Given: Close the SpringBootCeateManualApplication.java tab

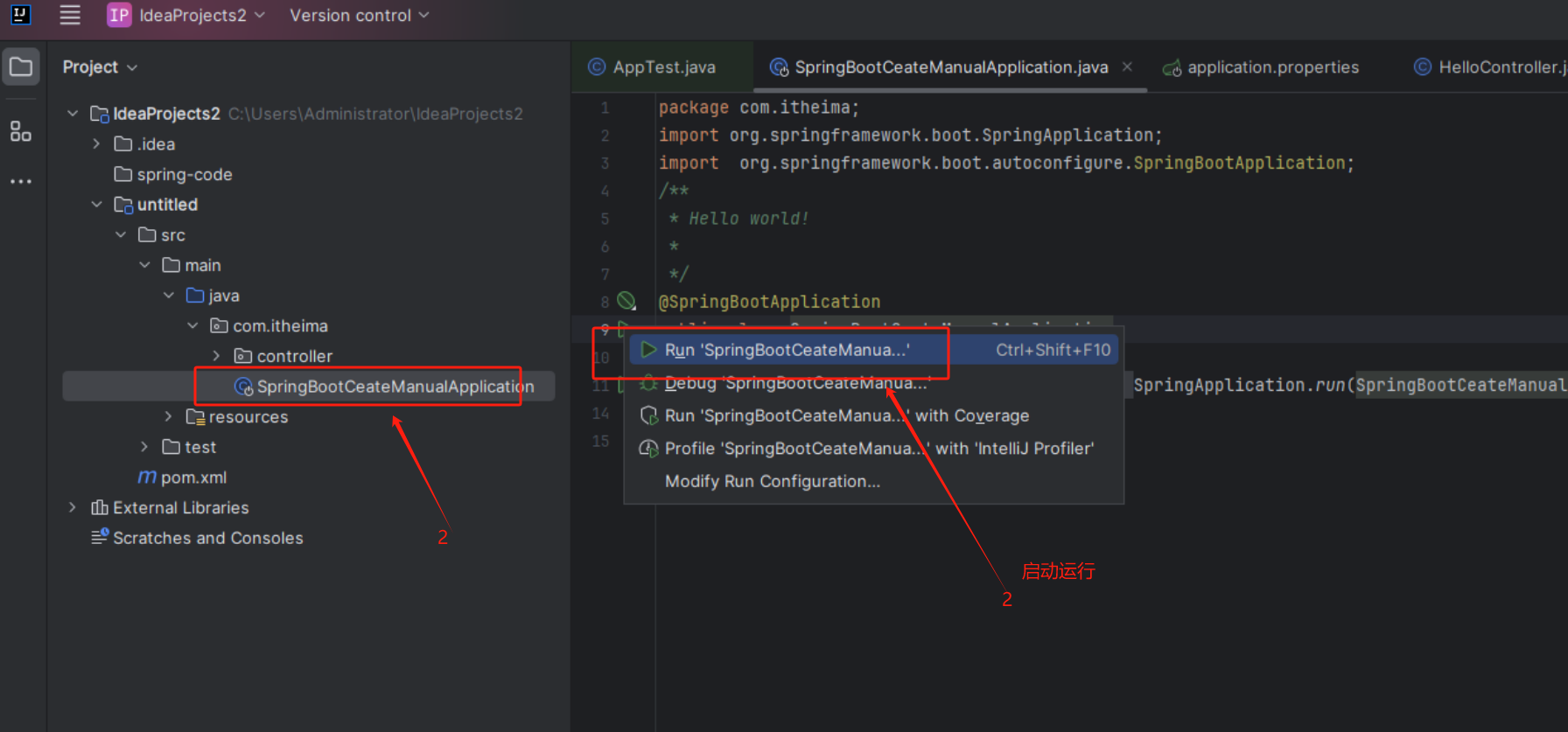Looking at the screenshot, I should pyautogui.click(x=1127, y=67).
